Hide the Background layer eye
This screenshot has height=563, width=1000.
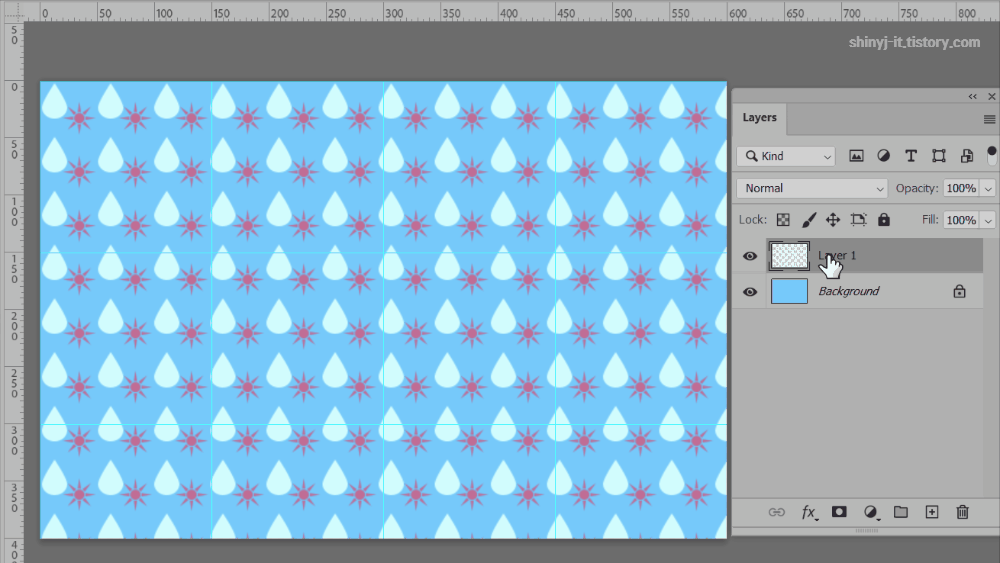pyautogui.click(x=750, y=291)
